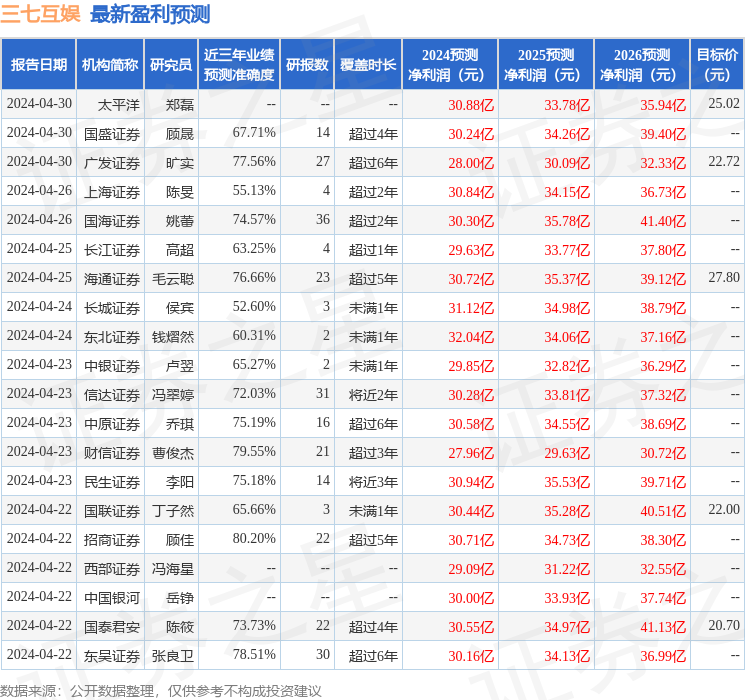Click the 招商证券 institution cell
745x700 pixels.
click(x=112, y=540)
